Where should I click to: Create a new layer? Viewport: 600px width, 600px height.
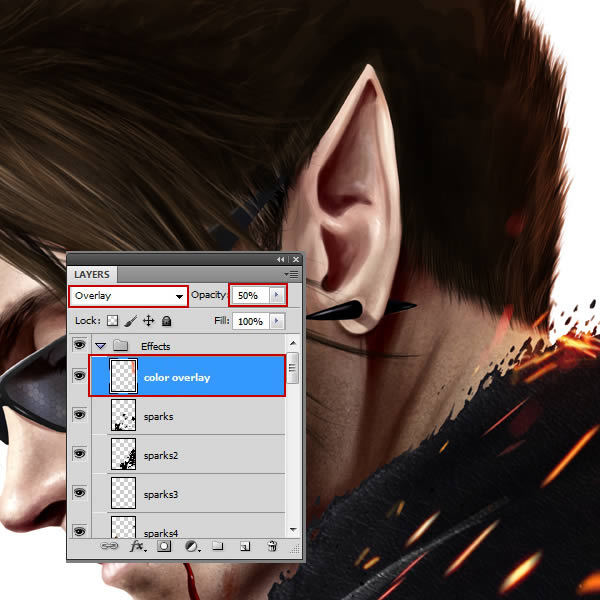[245, 546]
